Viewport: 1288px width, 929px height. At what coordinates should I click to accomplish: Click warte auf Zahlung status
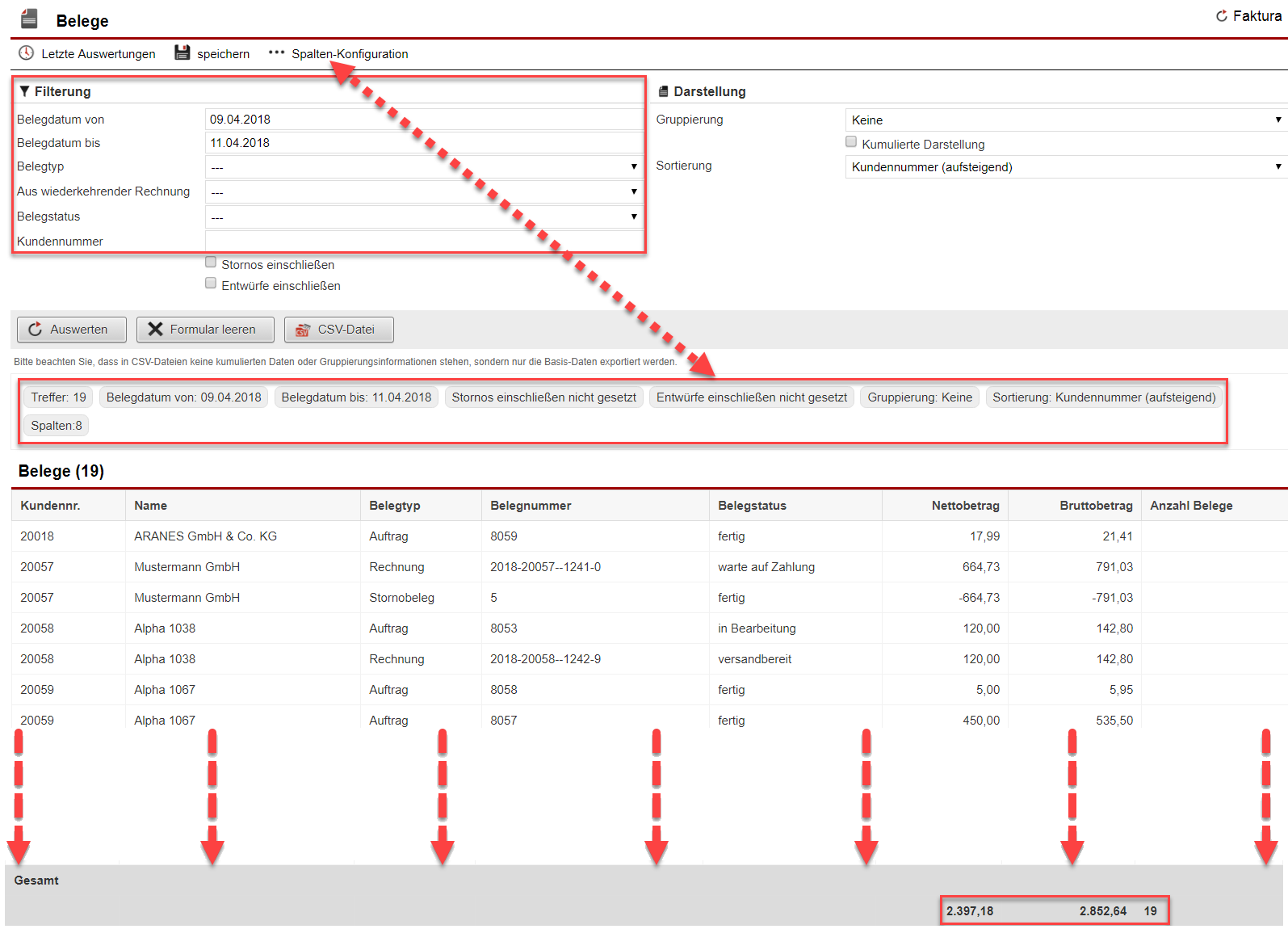tap(766, 567)
